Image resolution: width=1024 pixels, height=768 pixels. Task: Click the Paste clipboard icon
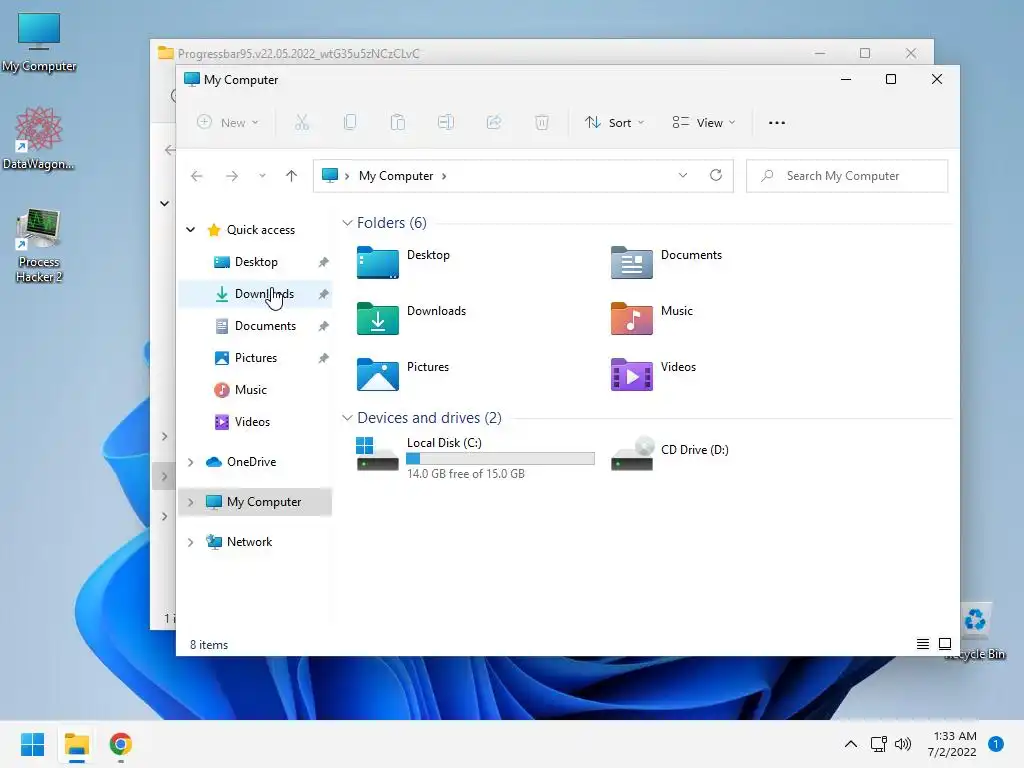[397, 122]
